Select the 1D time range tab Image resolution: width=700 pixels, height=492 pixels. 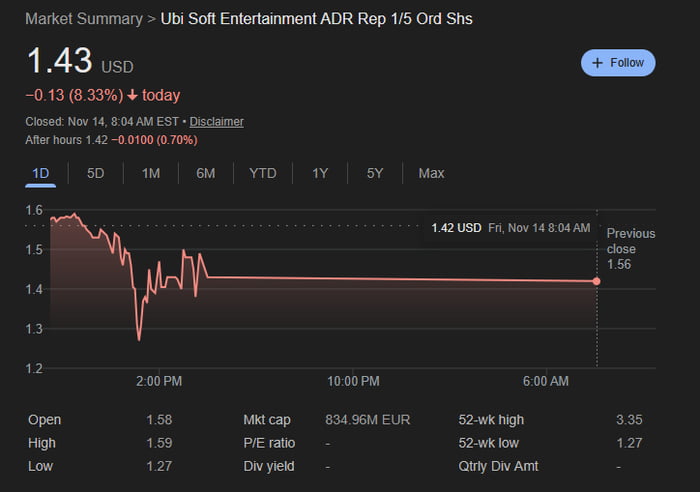[x=41, y=173]
